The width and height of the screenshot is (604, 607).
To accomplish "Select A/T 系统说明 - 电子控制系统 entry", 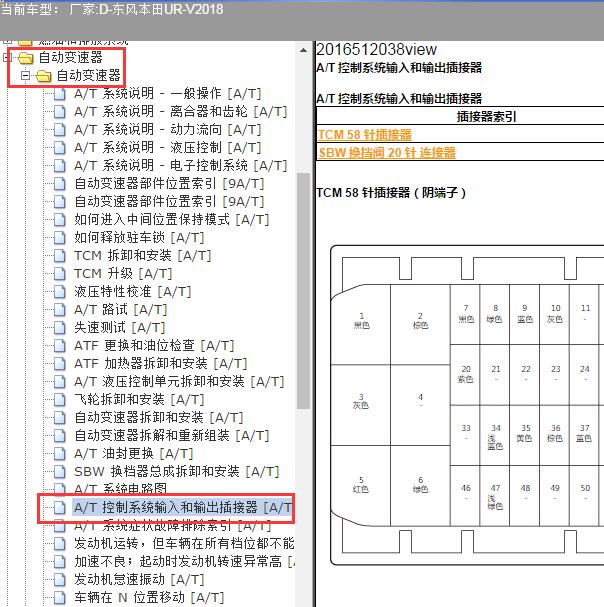I will pos(180,166).
